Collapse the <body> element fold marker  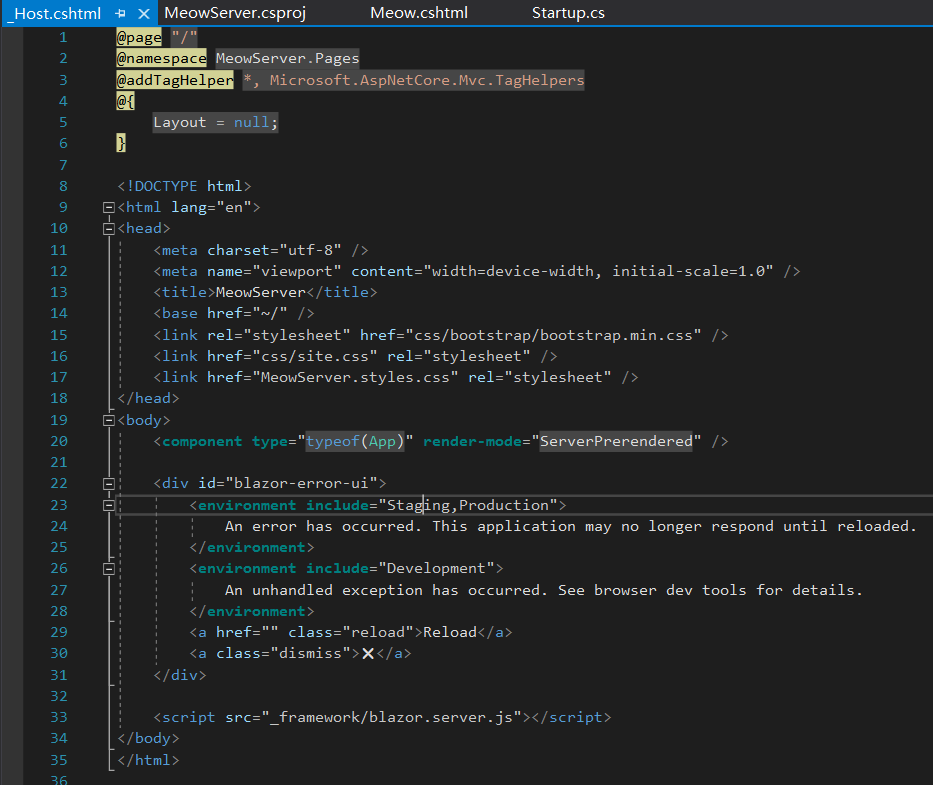pos(109,419)
